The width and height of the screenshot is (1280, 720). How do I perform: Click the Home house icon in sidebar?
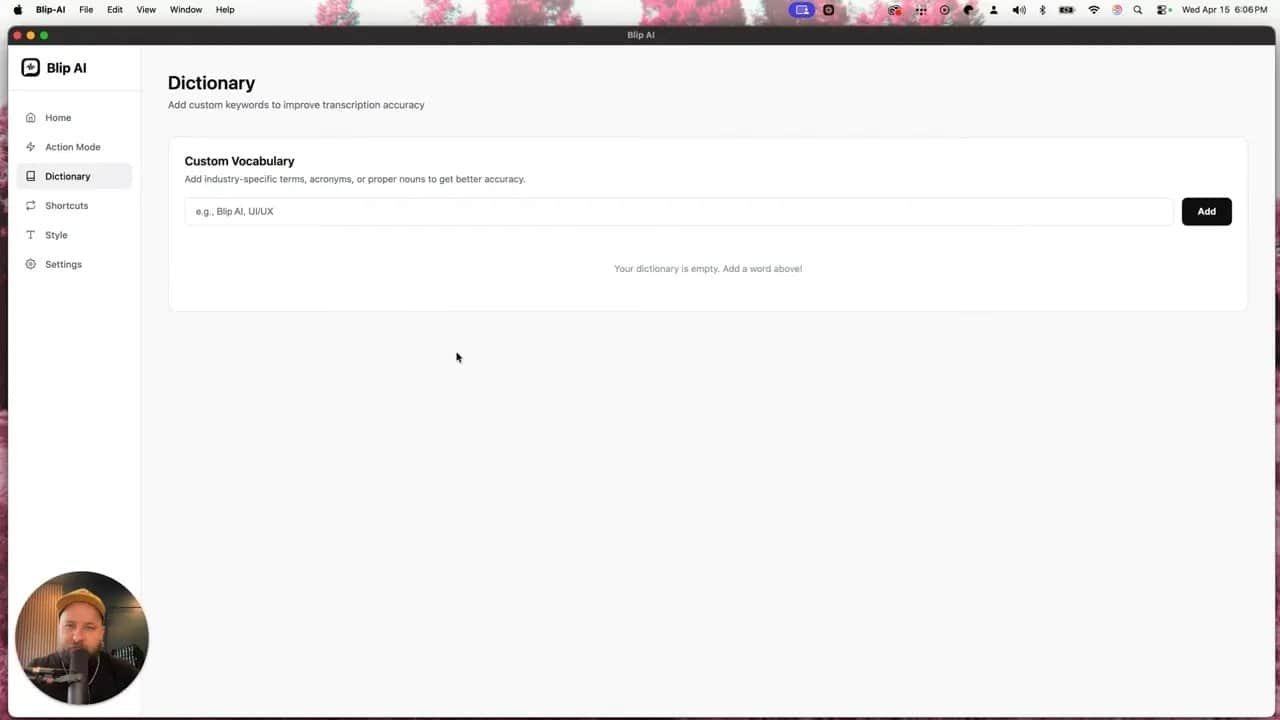[x=31, y=118]
